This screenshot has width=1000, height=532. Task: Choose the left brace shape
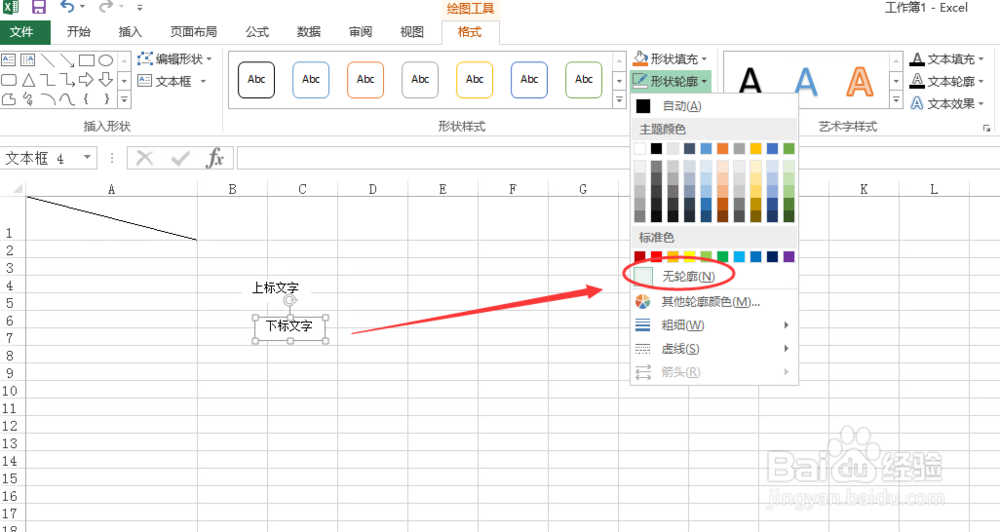click(87, 99)
